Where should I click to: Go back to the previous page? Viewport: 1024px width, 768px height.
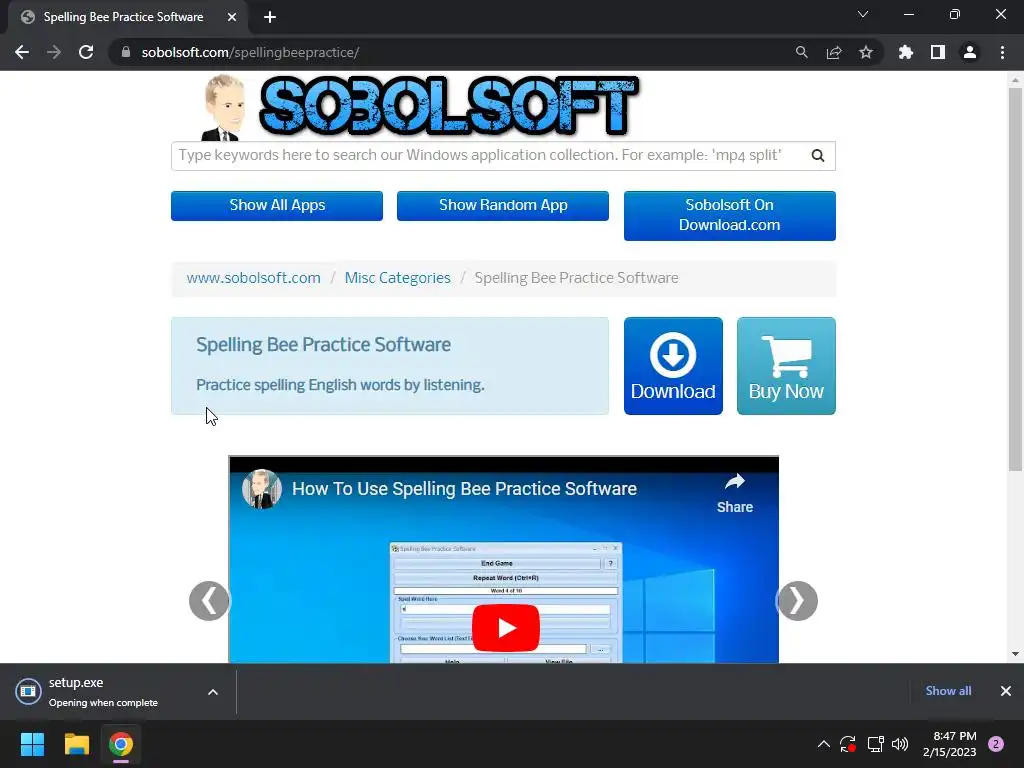(x=22, y=52)
